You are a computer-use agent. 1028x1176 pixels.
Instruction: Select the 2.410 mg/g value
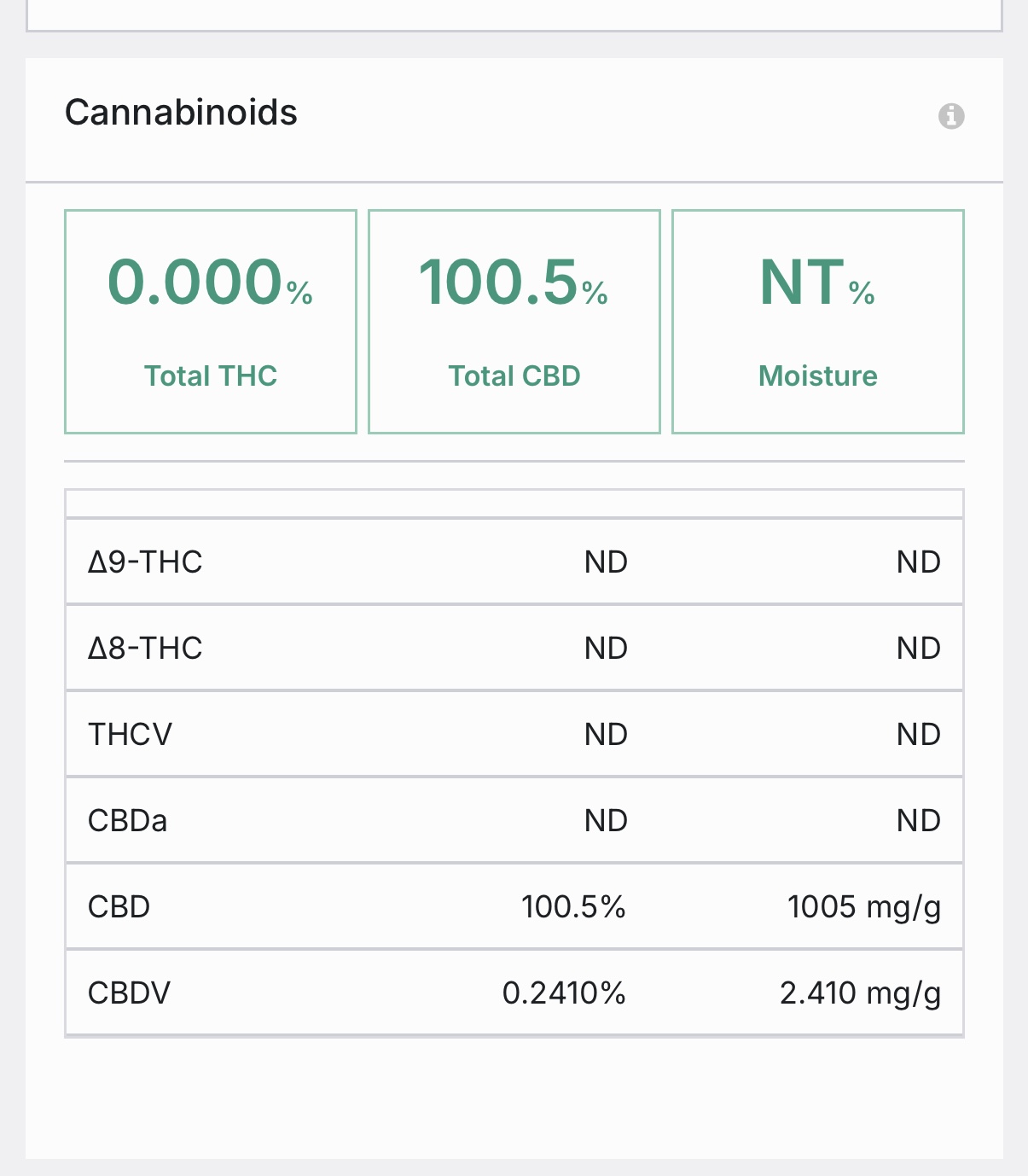pos(860,993)
